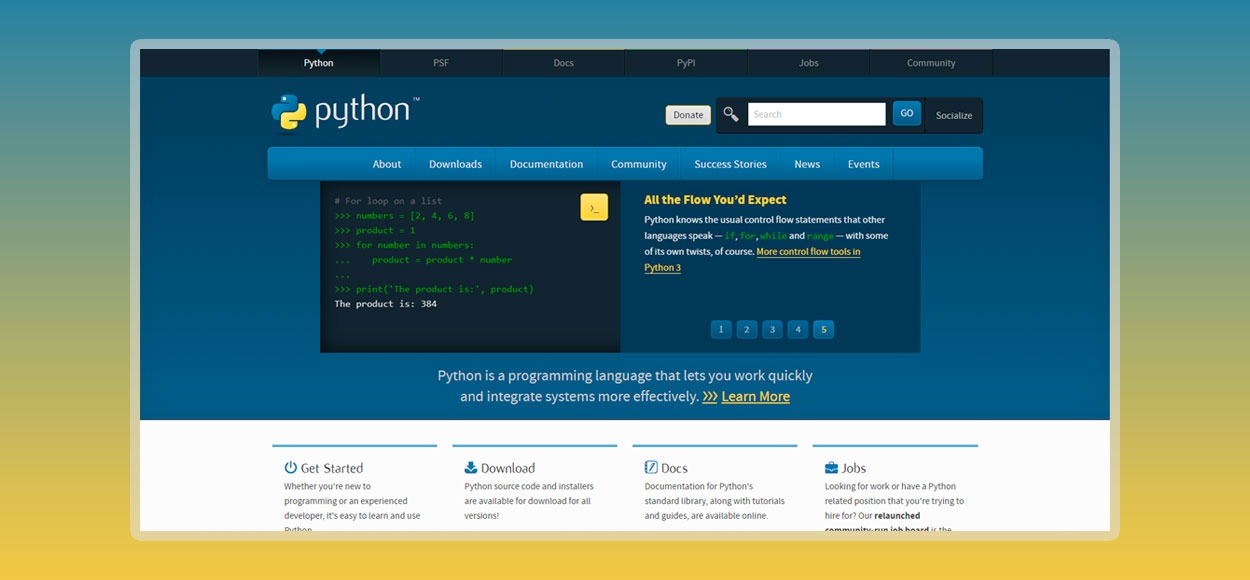Click the output 'The product is: 384'
This screenshot has height=580, width=1250.
click(385, 304)
